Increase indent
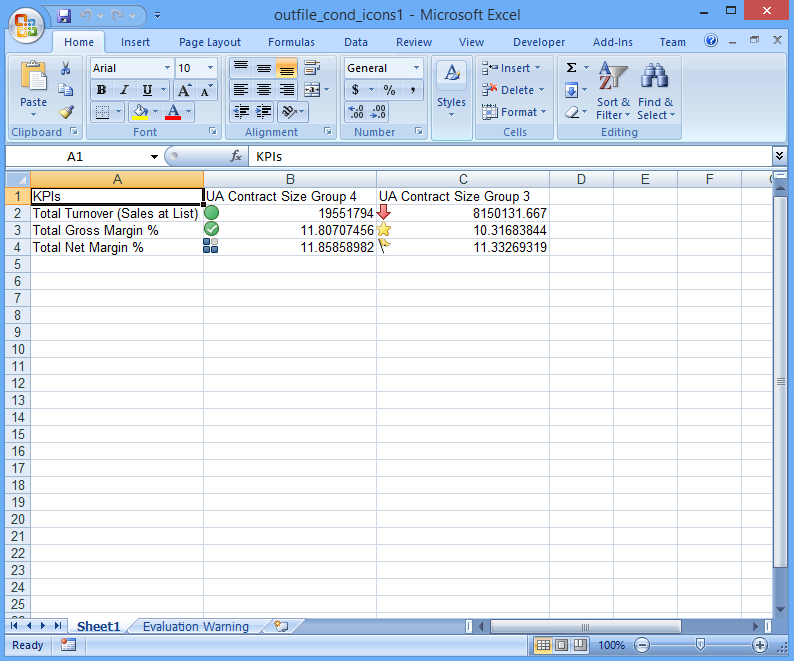Screen dimensions: 794x661 263,112
